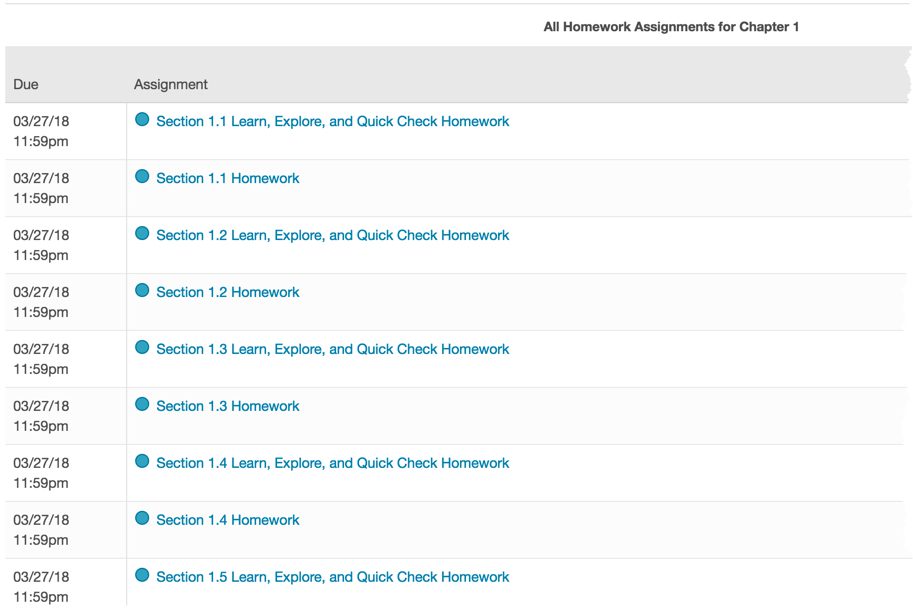Click the dot next to Section 1.2 Learn assignment
The height and width of the screenshot is (614, 913).
click(141, 234)
